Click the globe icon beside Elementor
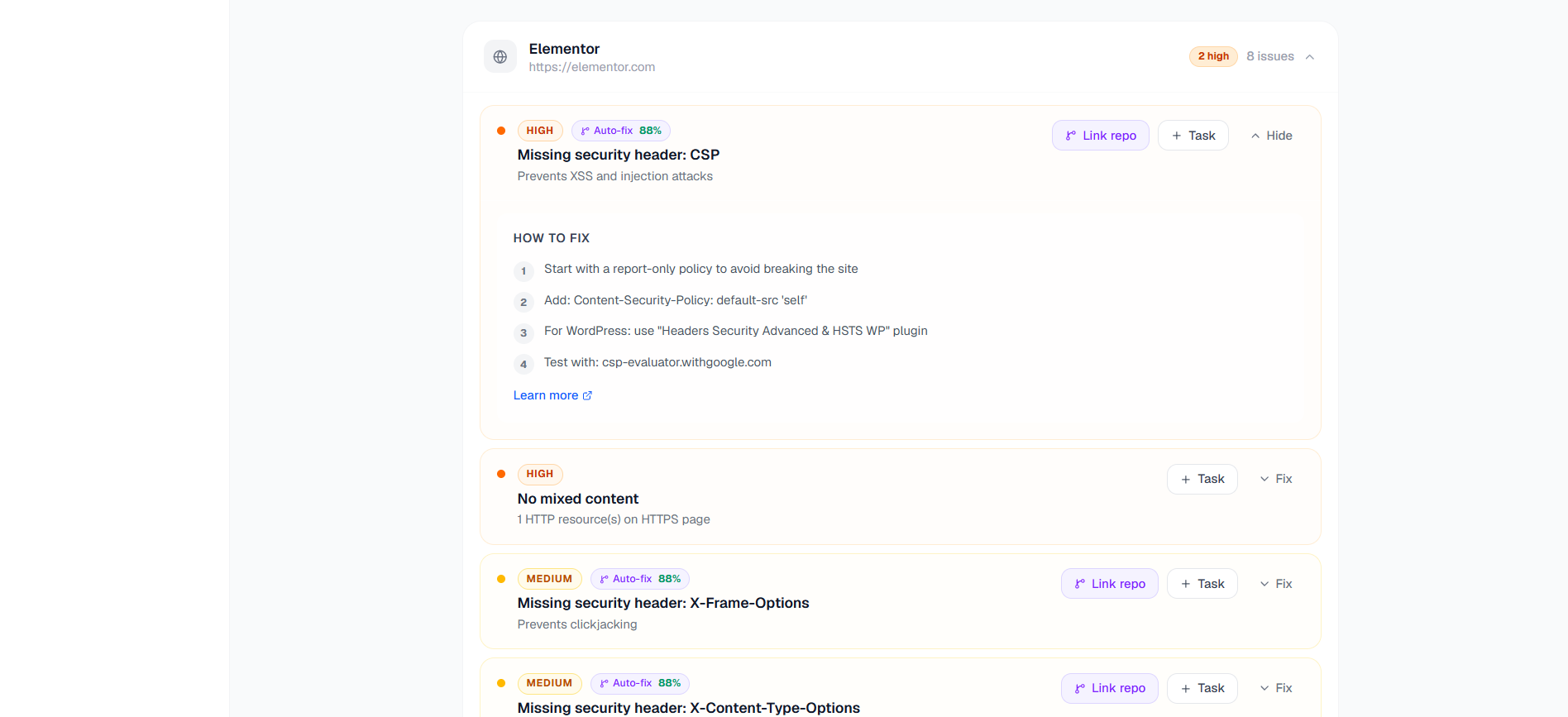 click(500, 57)
